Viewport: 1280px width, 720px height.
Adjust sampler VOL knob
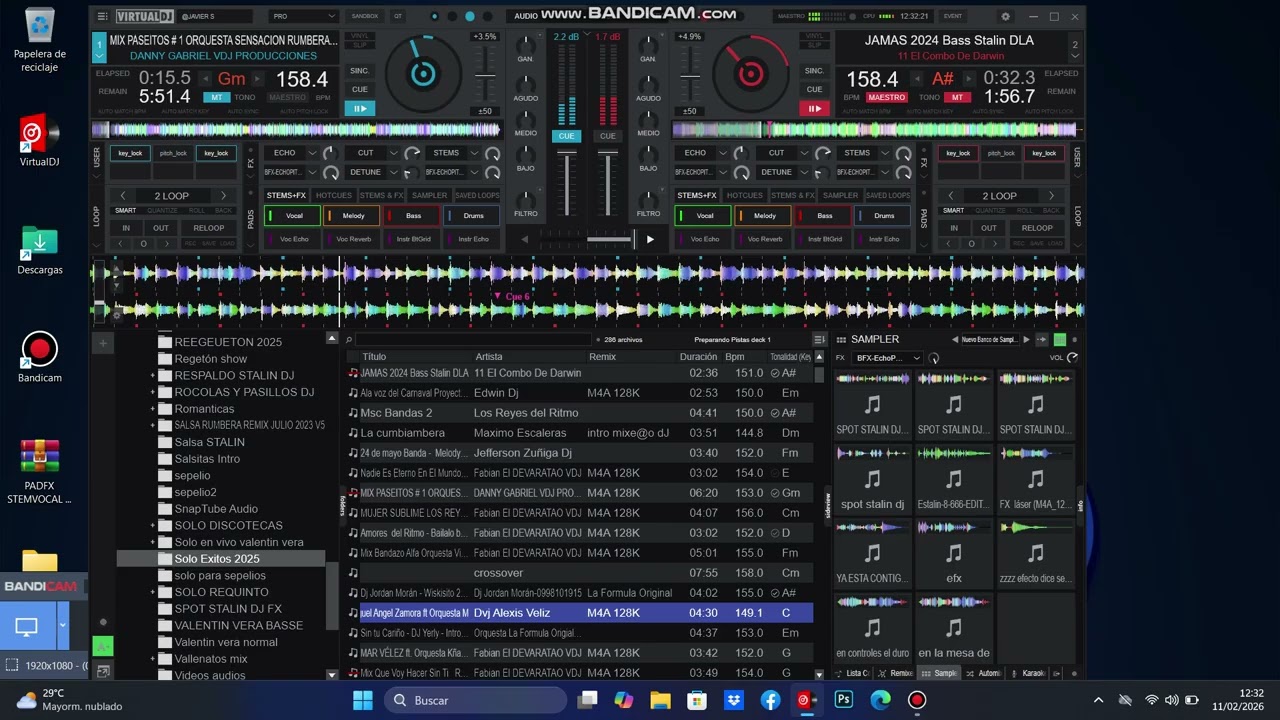coord(1072,358)
